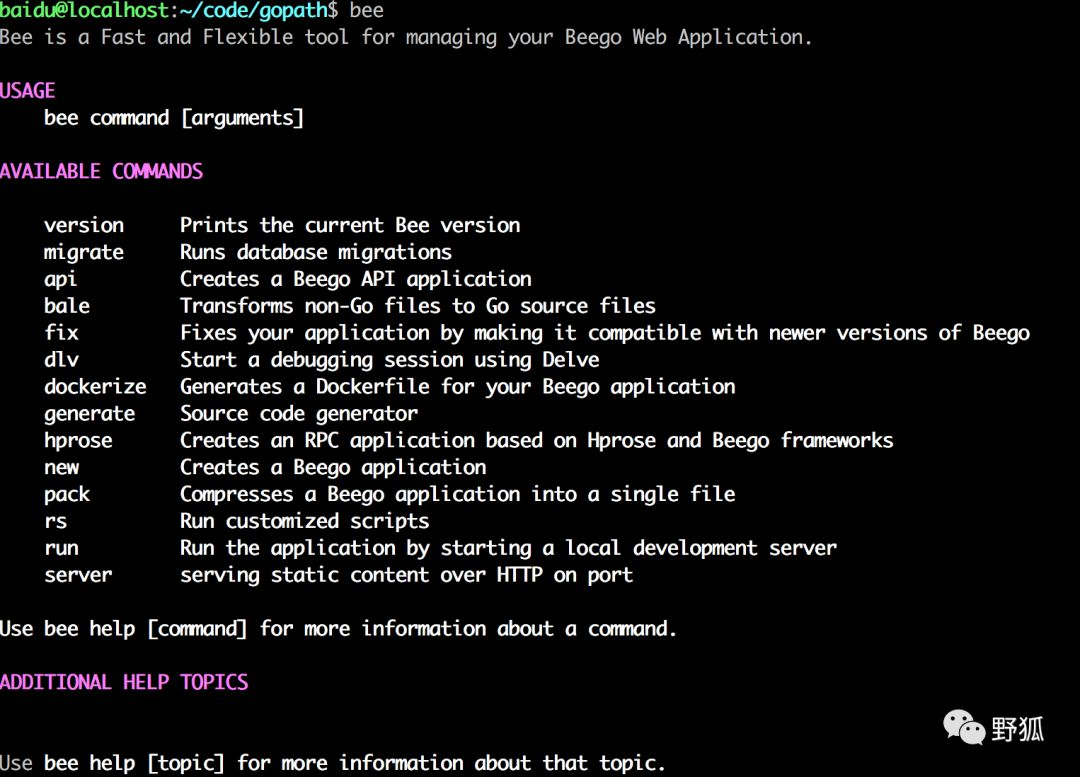
Task: Click the 'hprose' command name
Action: coord(78,441)
